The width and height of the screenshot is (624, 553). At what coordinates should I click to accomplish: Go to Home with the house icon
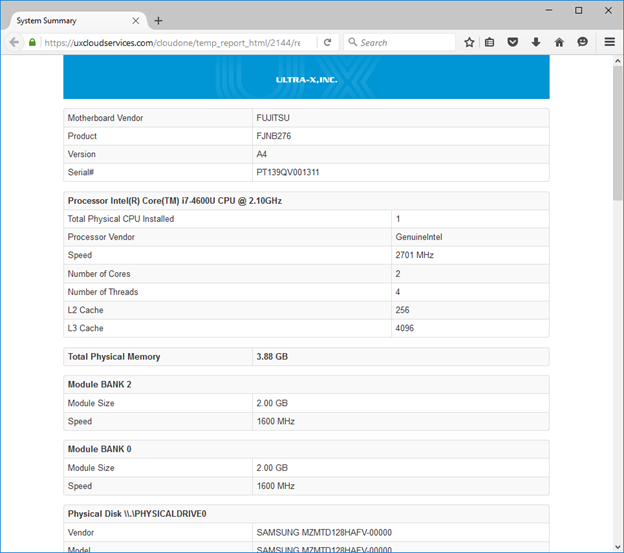click(x=559, y=42)
